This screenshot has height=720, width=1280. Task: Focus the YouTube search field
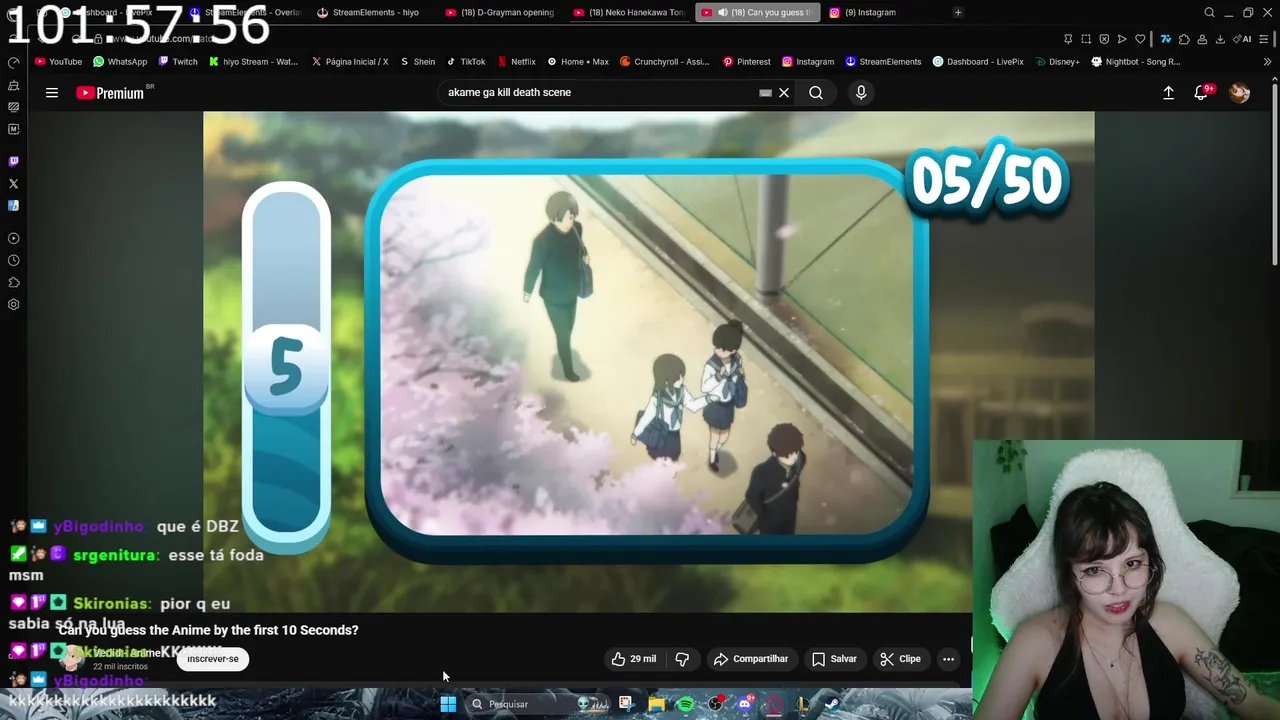click(x=598, y=93)
